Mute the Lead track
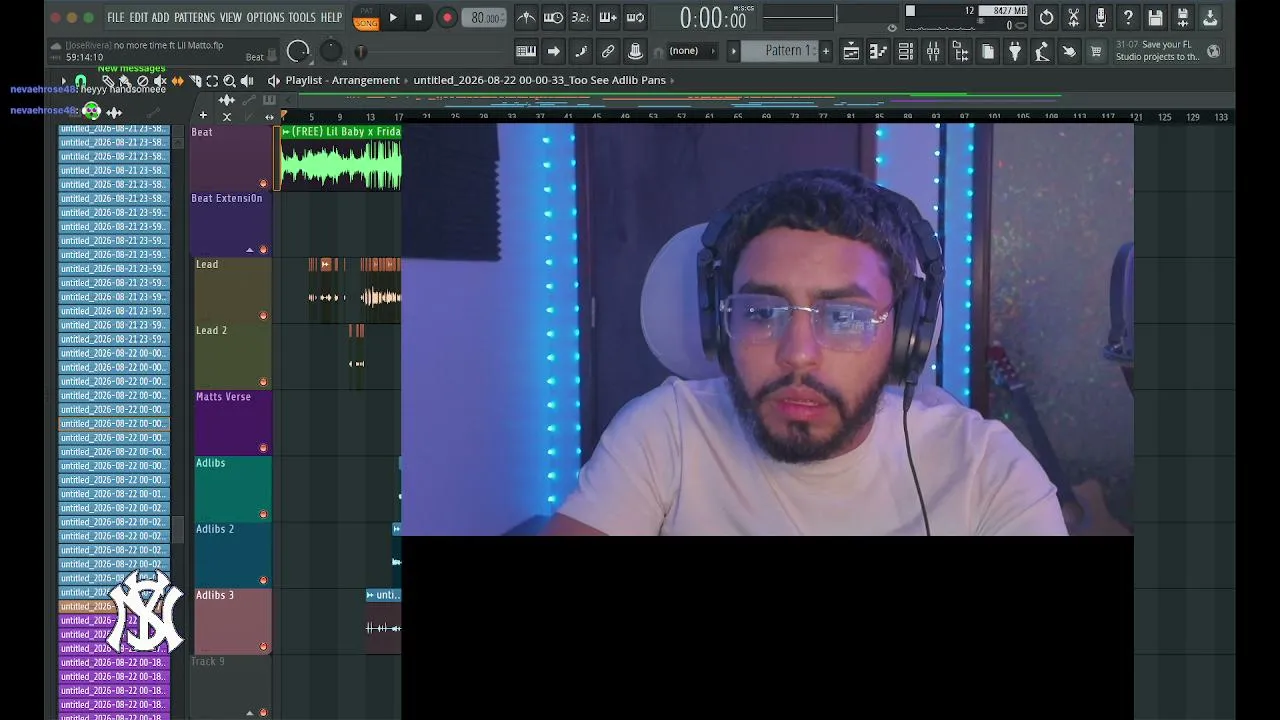Viewport: 1280px width, 720px height. tap(263, 316)
